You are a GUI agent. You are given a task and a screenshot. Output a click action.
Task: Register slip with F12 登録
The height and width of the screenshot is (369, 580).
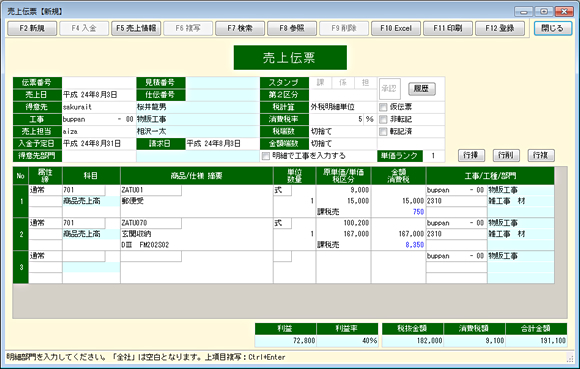click(x=500, y=28)
